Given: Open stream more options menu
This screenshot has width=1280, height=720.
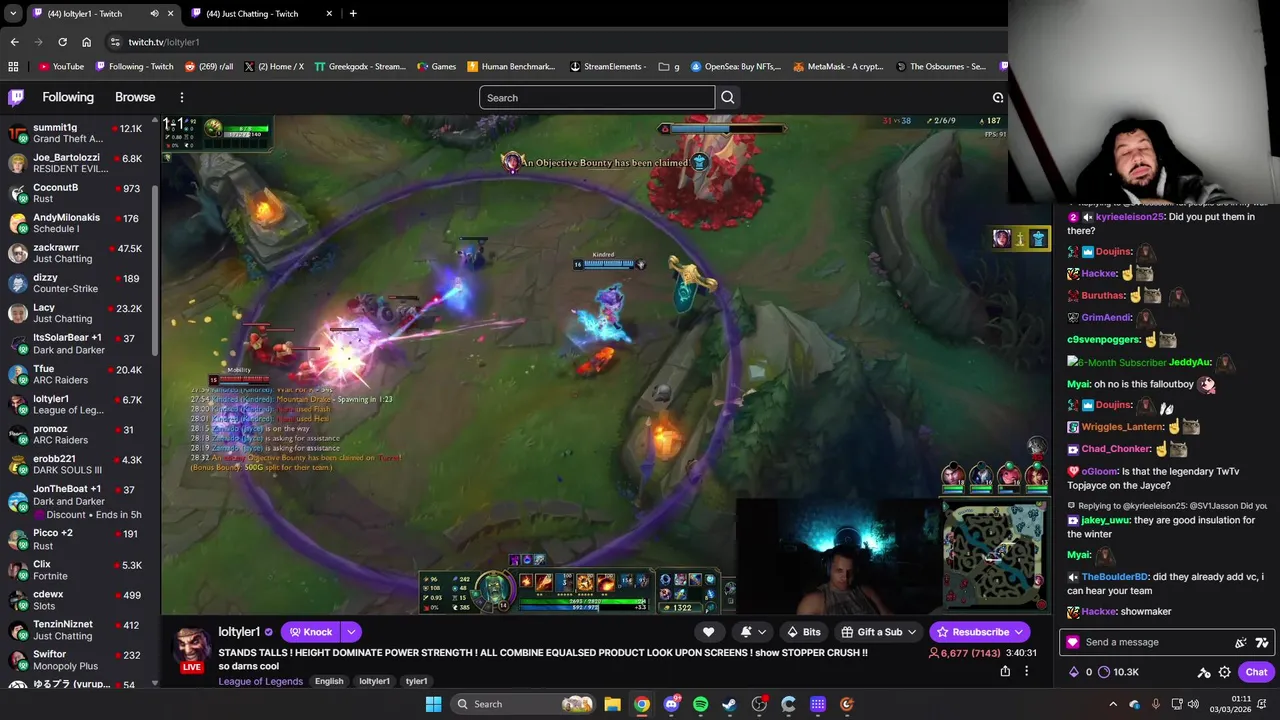Looking at the screenshot, I should (x=1026, y=671).
